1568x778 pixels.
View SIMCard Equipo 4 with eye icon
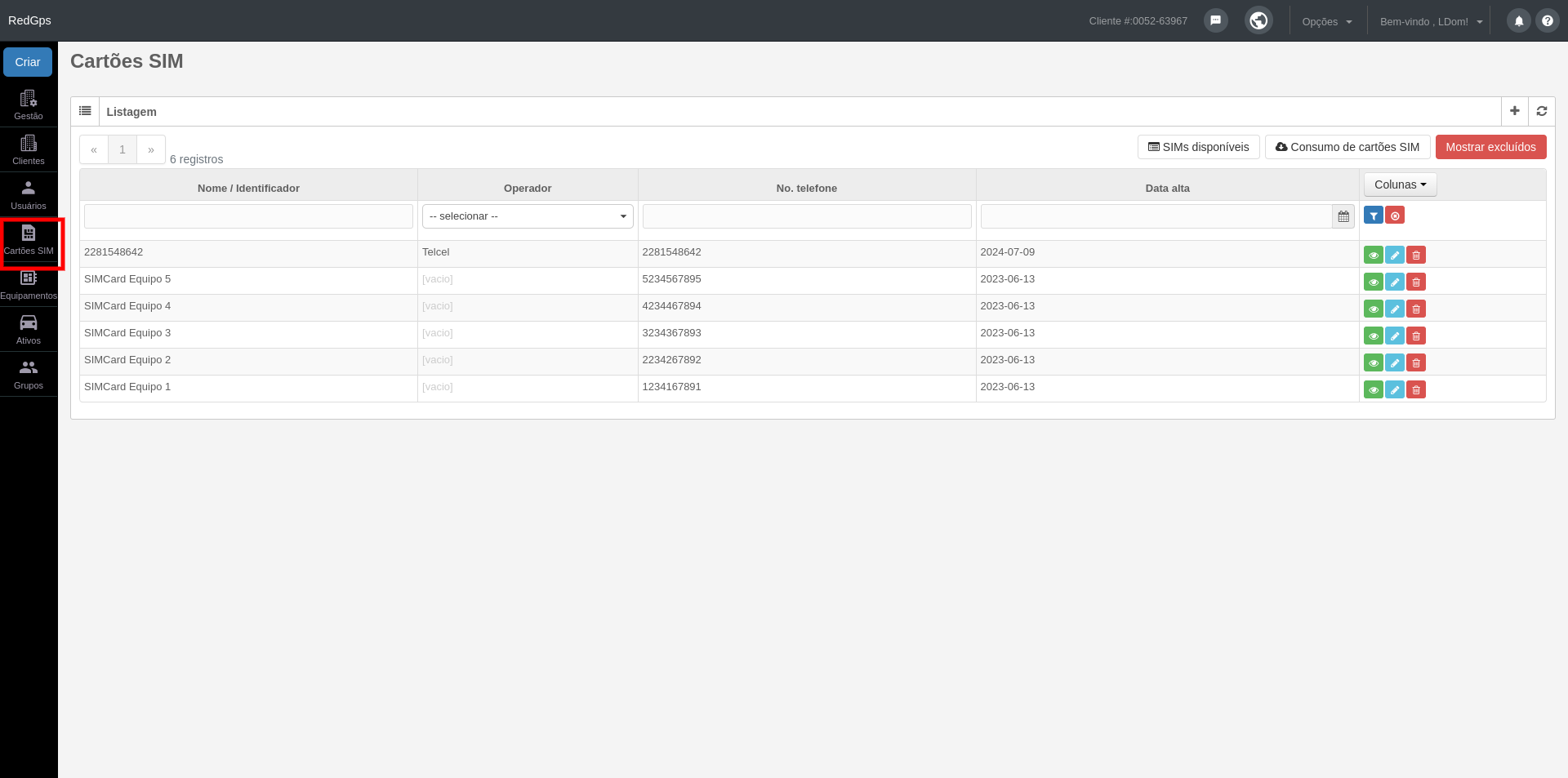coord(1374,309)
